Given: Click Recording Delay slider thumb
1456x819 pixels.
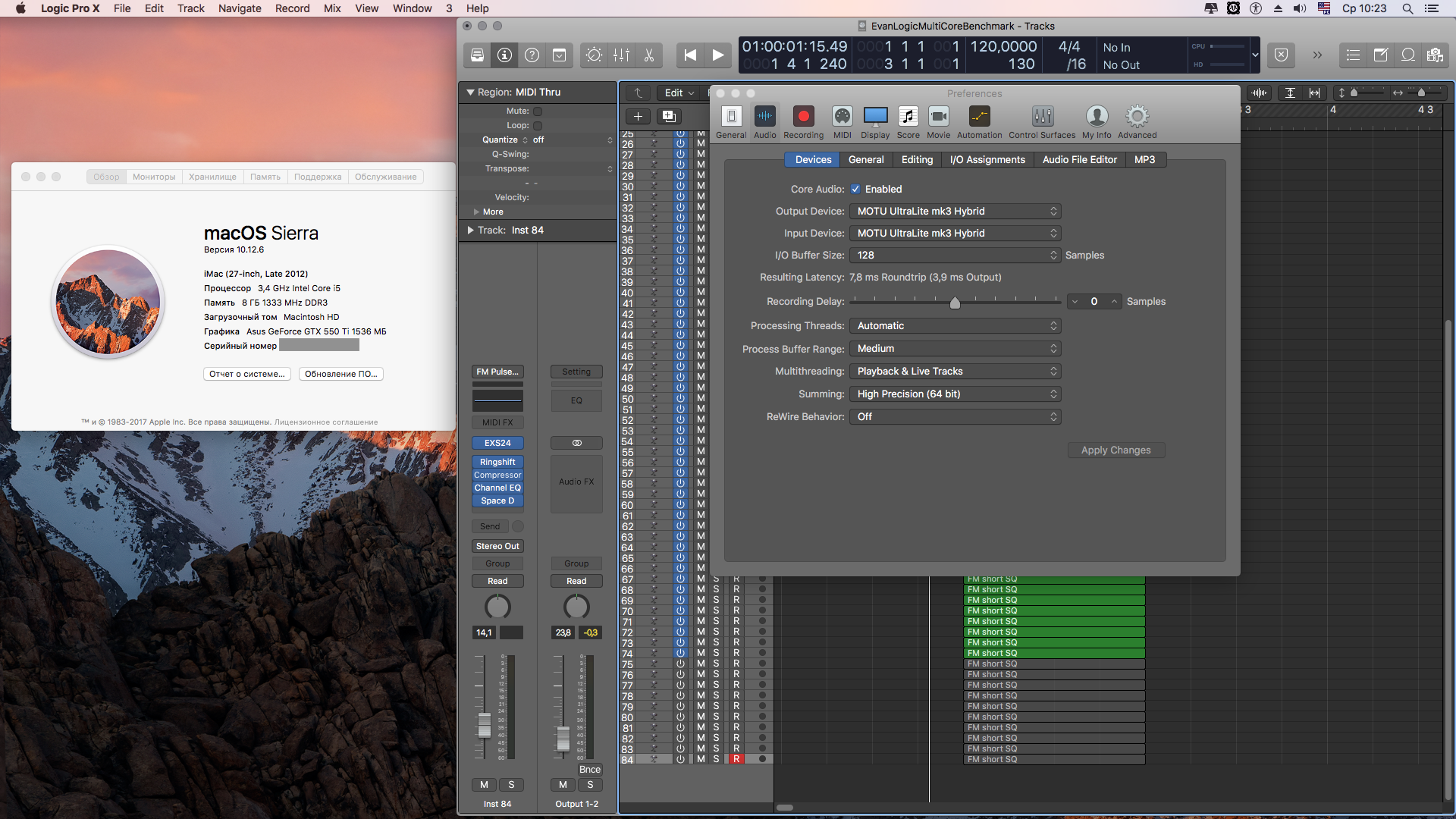Looking at the screenshot, I should tap(955, 303).
